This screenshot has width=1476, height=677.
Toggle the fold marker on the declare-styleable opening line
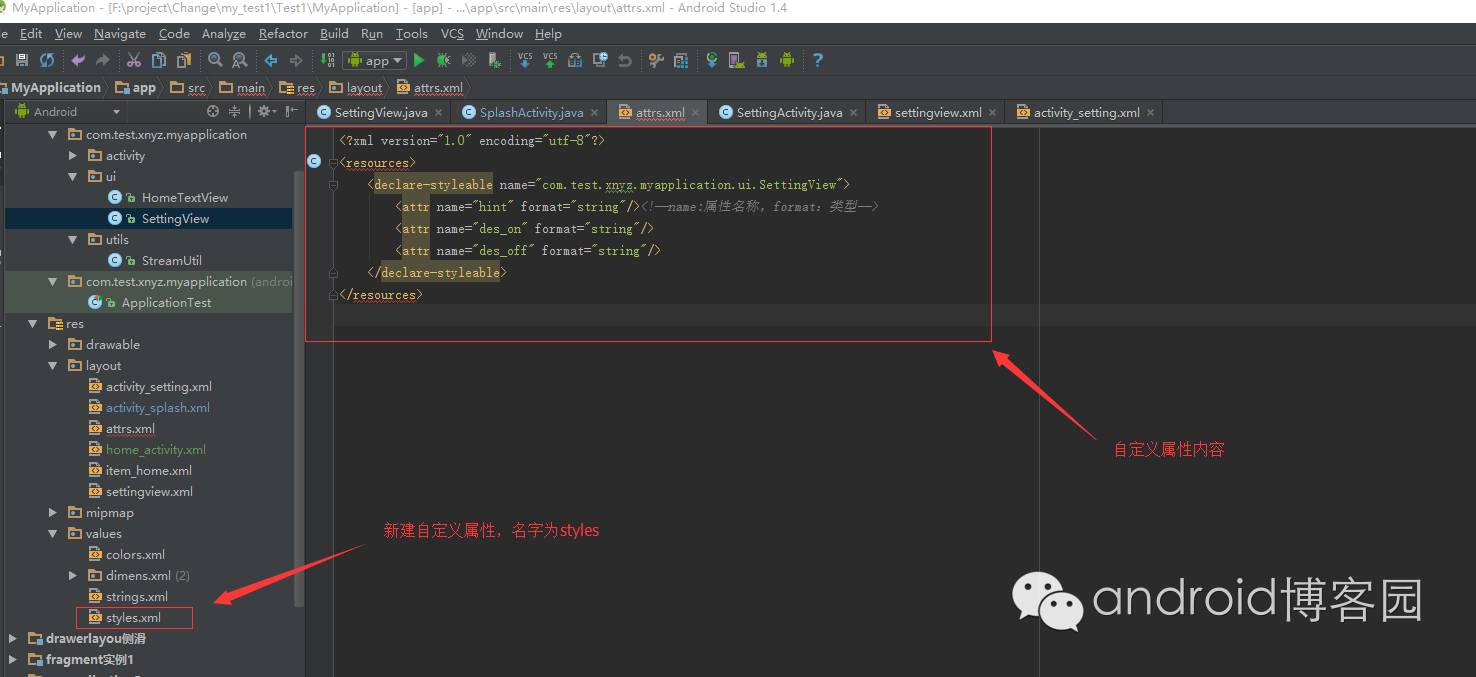coord(334,184)
